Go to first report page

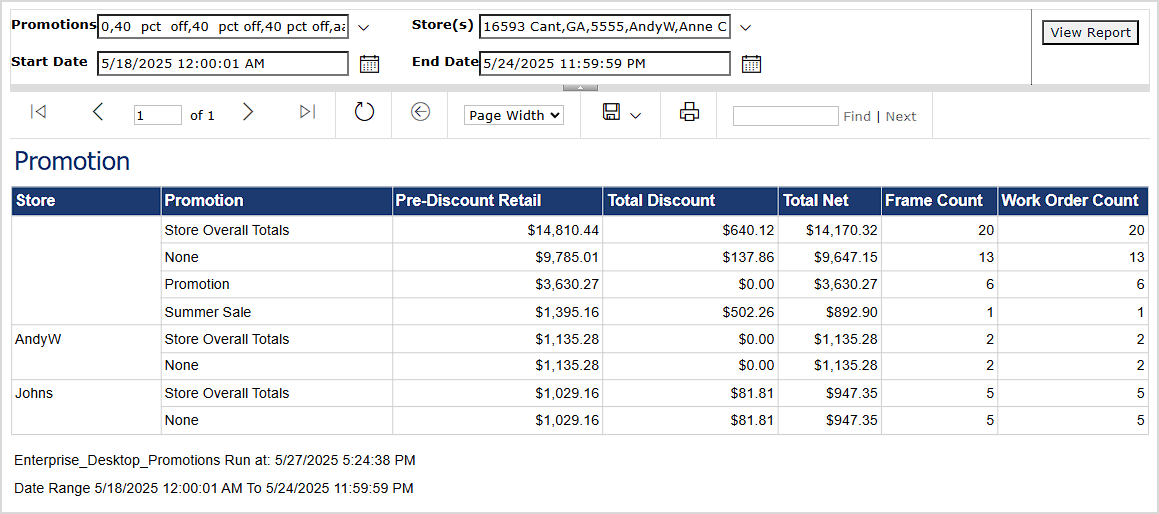point(38,112)
